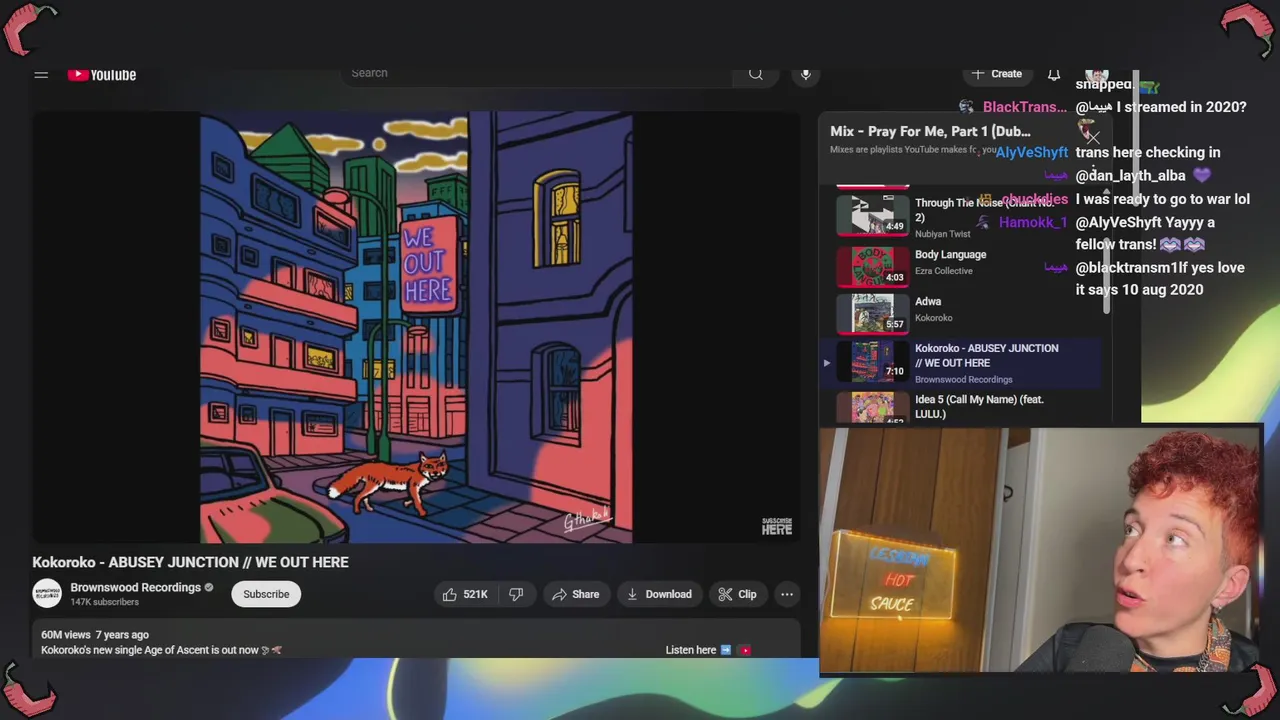Viewport: 1280px width, 720px height.
Task: Open the Idea 5 thumbnail
Action: [x=873, y=408]
